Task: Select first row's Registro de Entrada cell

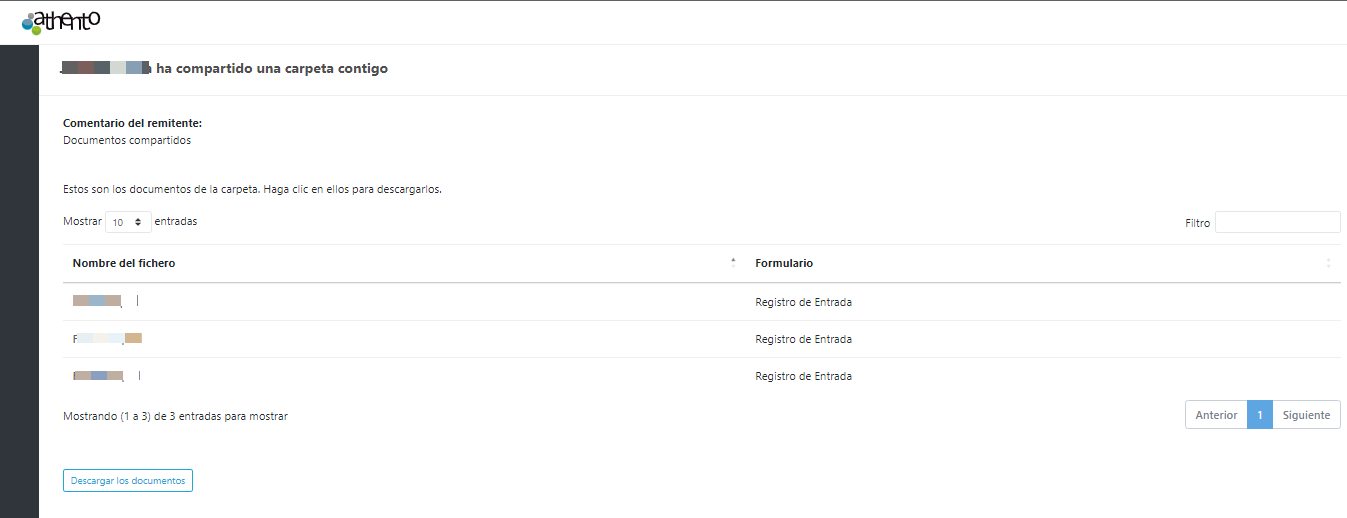Action: [803, 302]
